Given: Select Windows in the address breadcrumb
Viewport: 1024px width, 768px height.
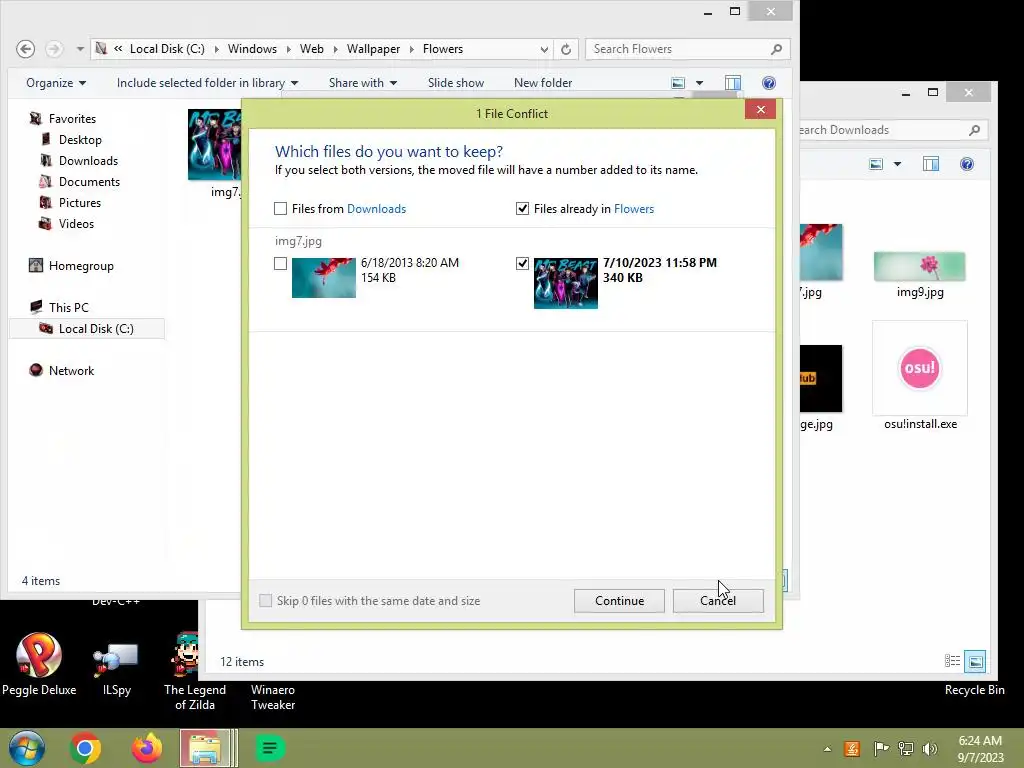Looking at the screenshot, I should tap(252, 49).
